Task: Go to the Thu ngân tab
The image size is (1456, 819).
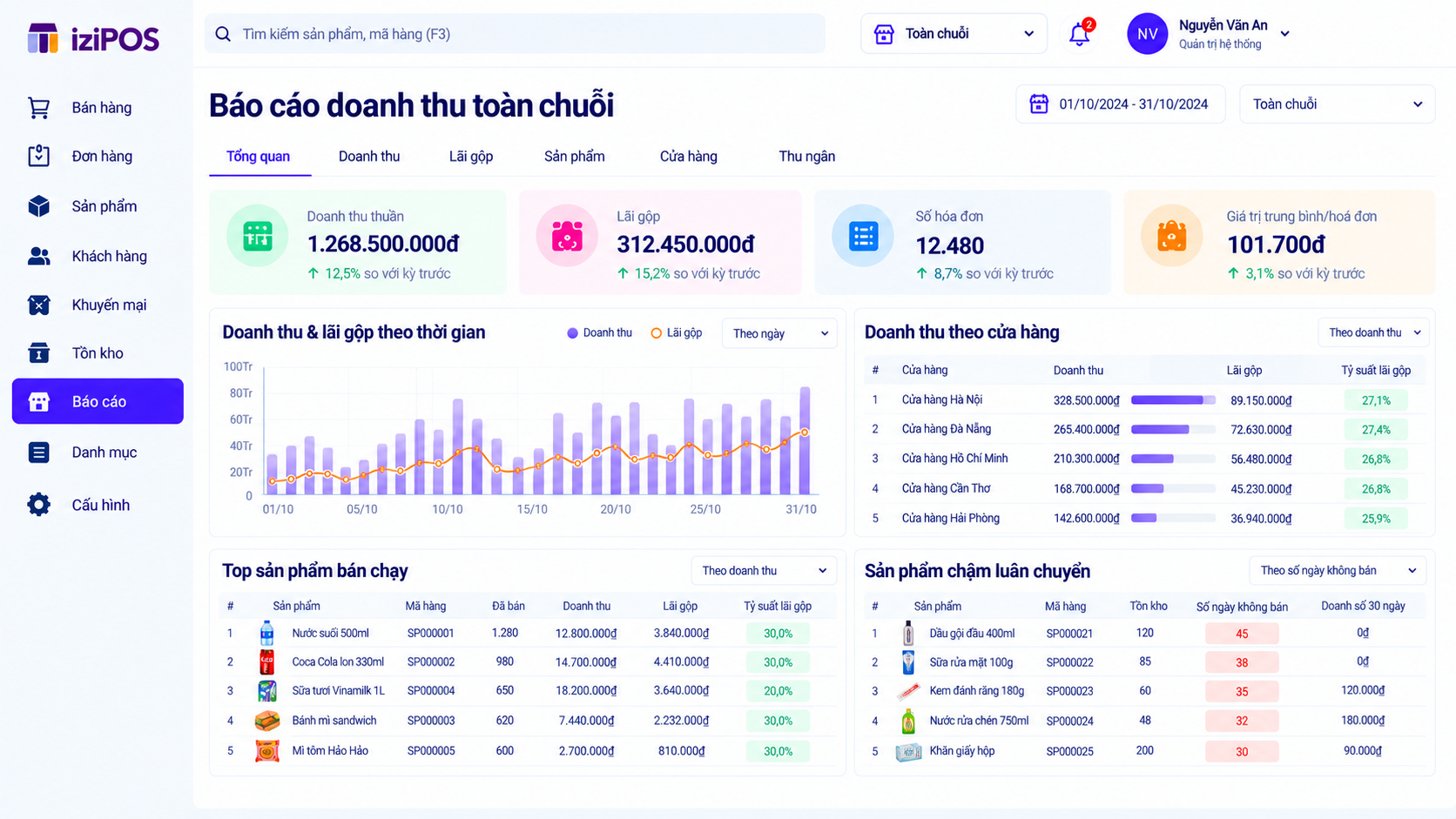Action: point(807,157)
